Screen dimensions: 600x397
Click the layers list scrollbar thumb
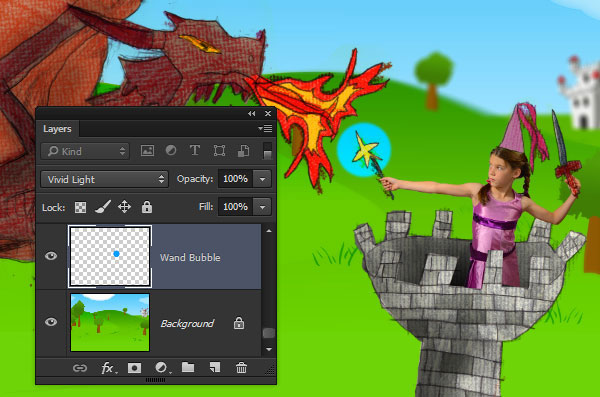(269, 333)
